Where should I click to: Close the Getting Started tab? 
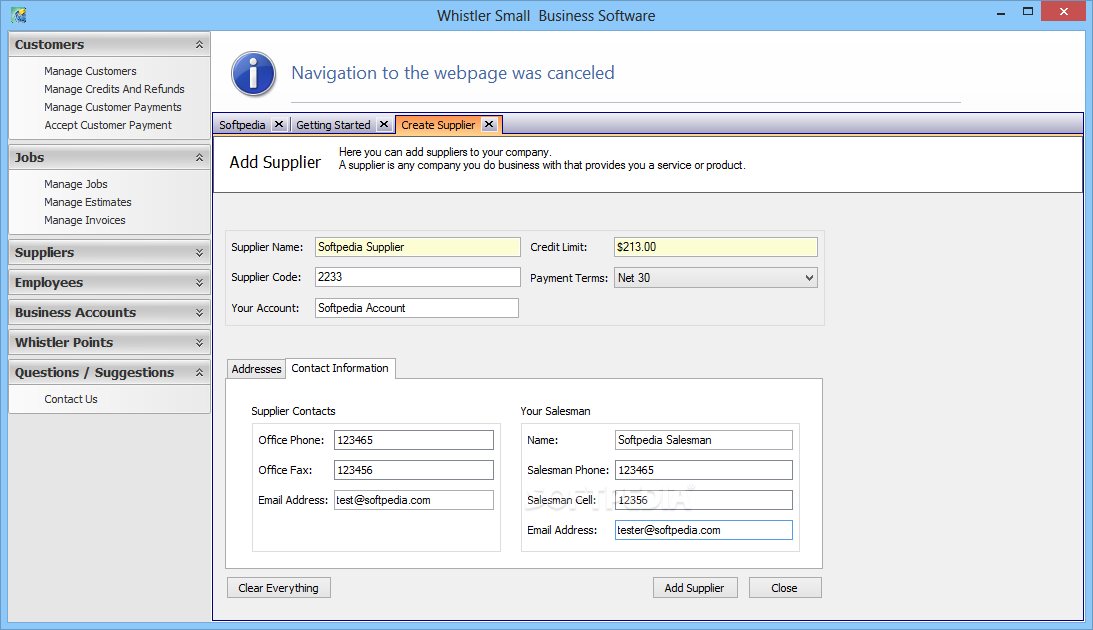pos(383,124)
